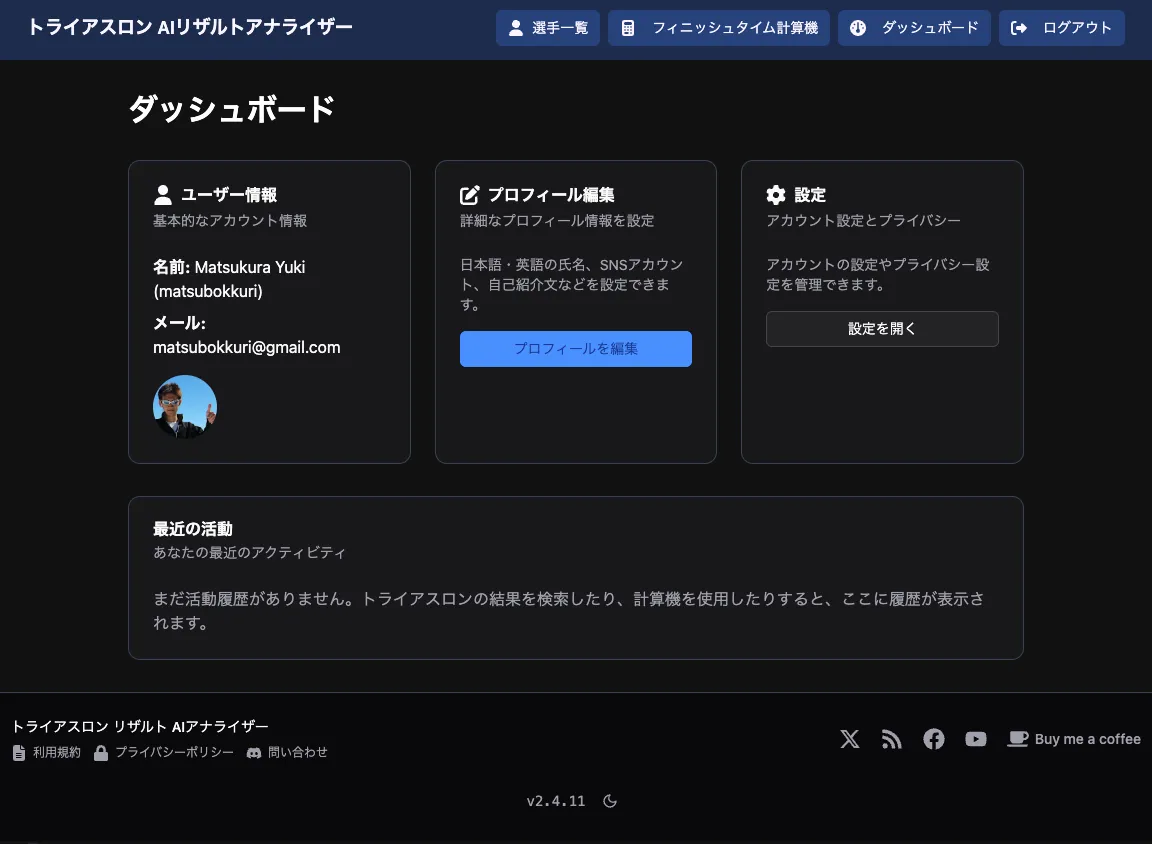Image resolution: width=1152 pixels, height=844 pixels.
Task: Click the site title トライアスロン AIリザルトアナライザー
Action: pos(190,28)
